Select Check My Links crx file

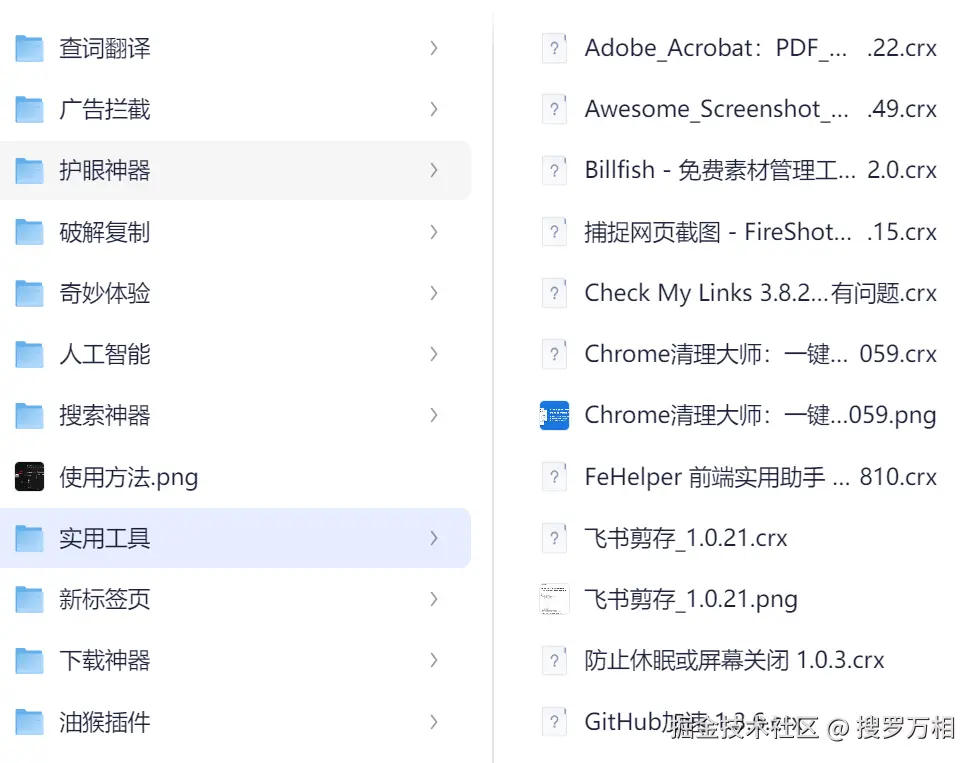point(760,293)
